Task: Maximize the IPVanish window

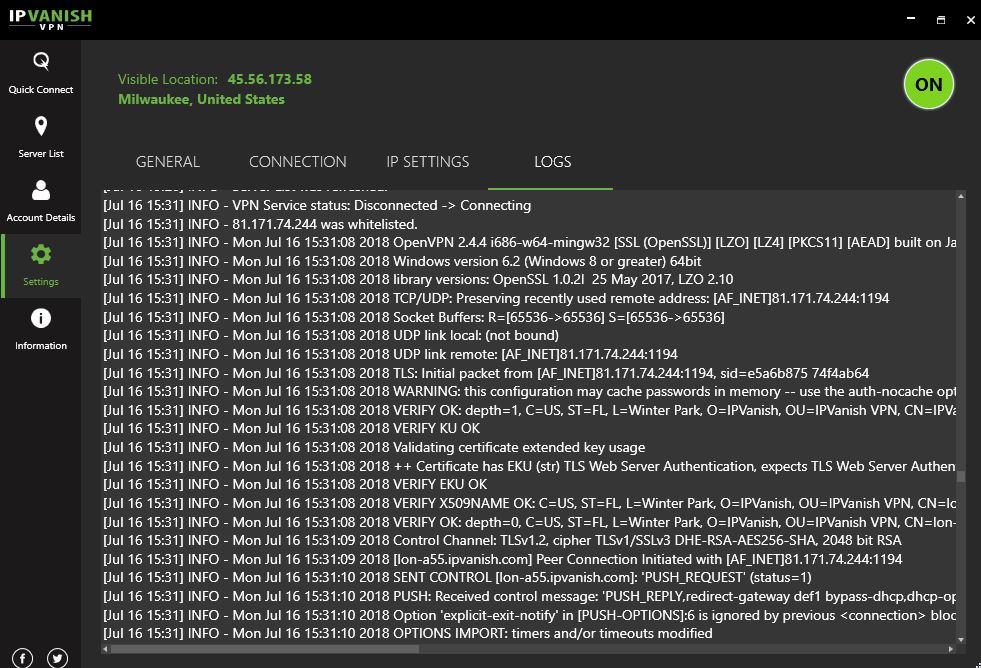Action: (940, 20)
